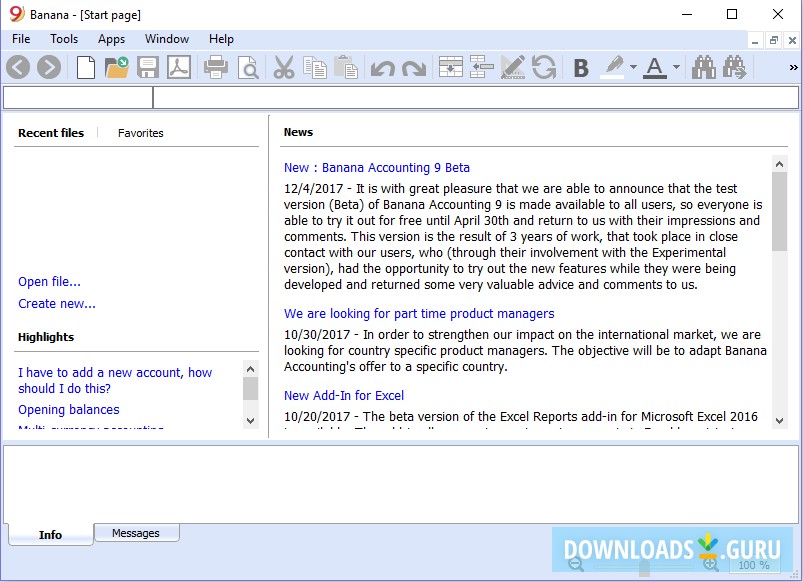Restore the inner Start page document window
Viewport: 803px width, 582px height.
tap(774, 40)
